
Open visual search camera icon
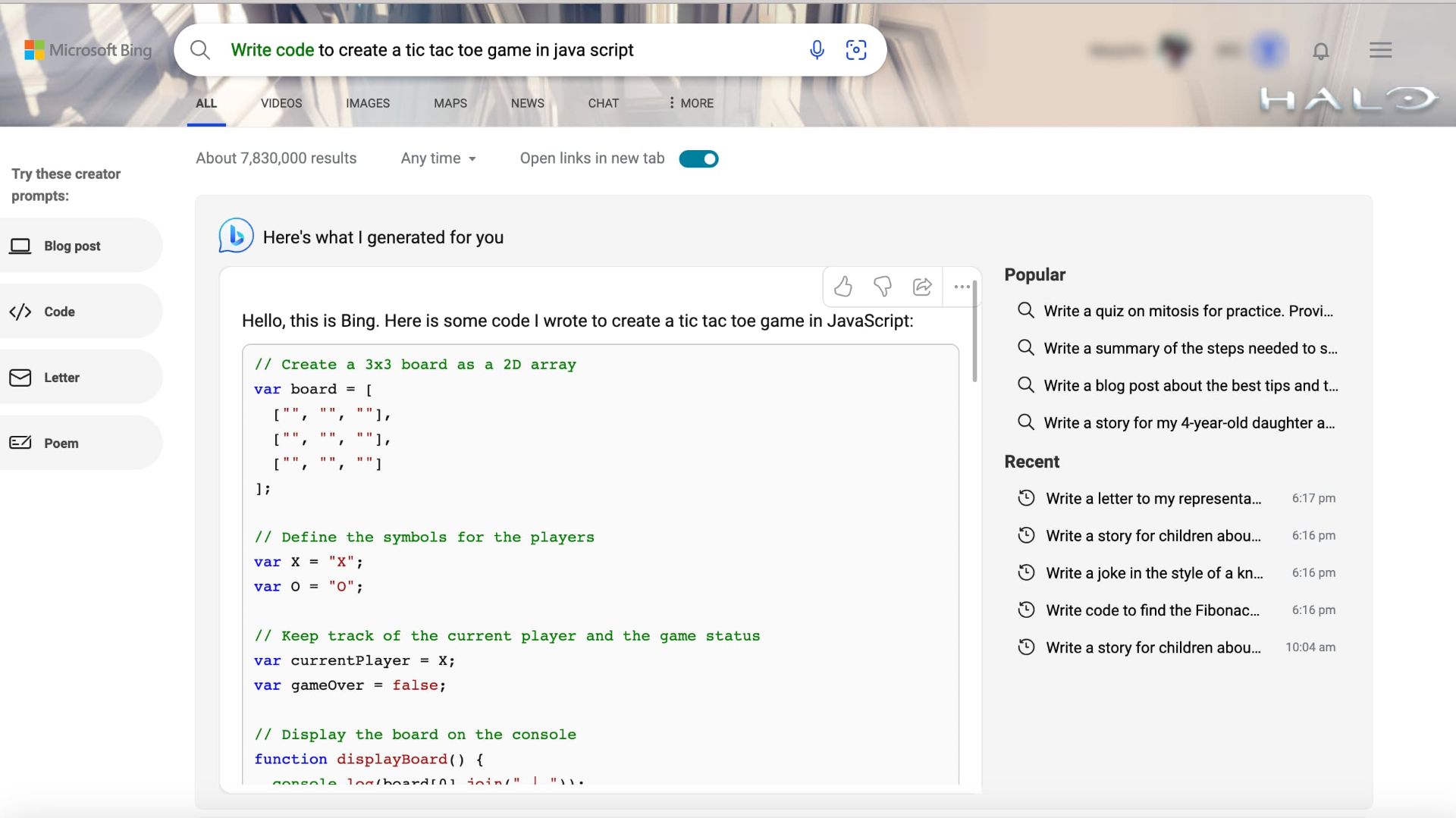tap(856, 50)
